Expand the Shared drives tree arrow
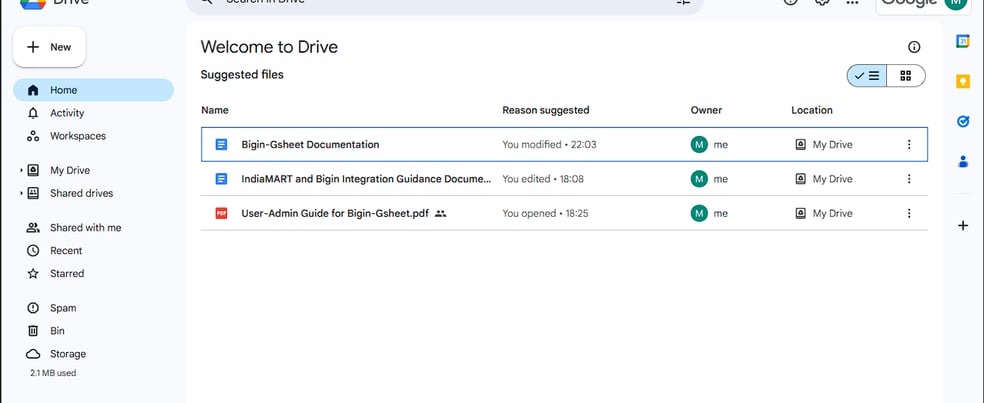This screenshot has width=984, height=403. click(21, 193)
